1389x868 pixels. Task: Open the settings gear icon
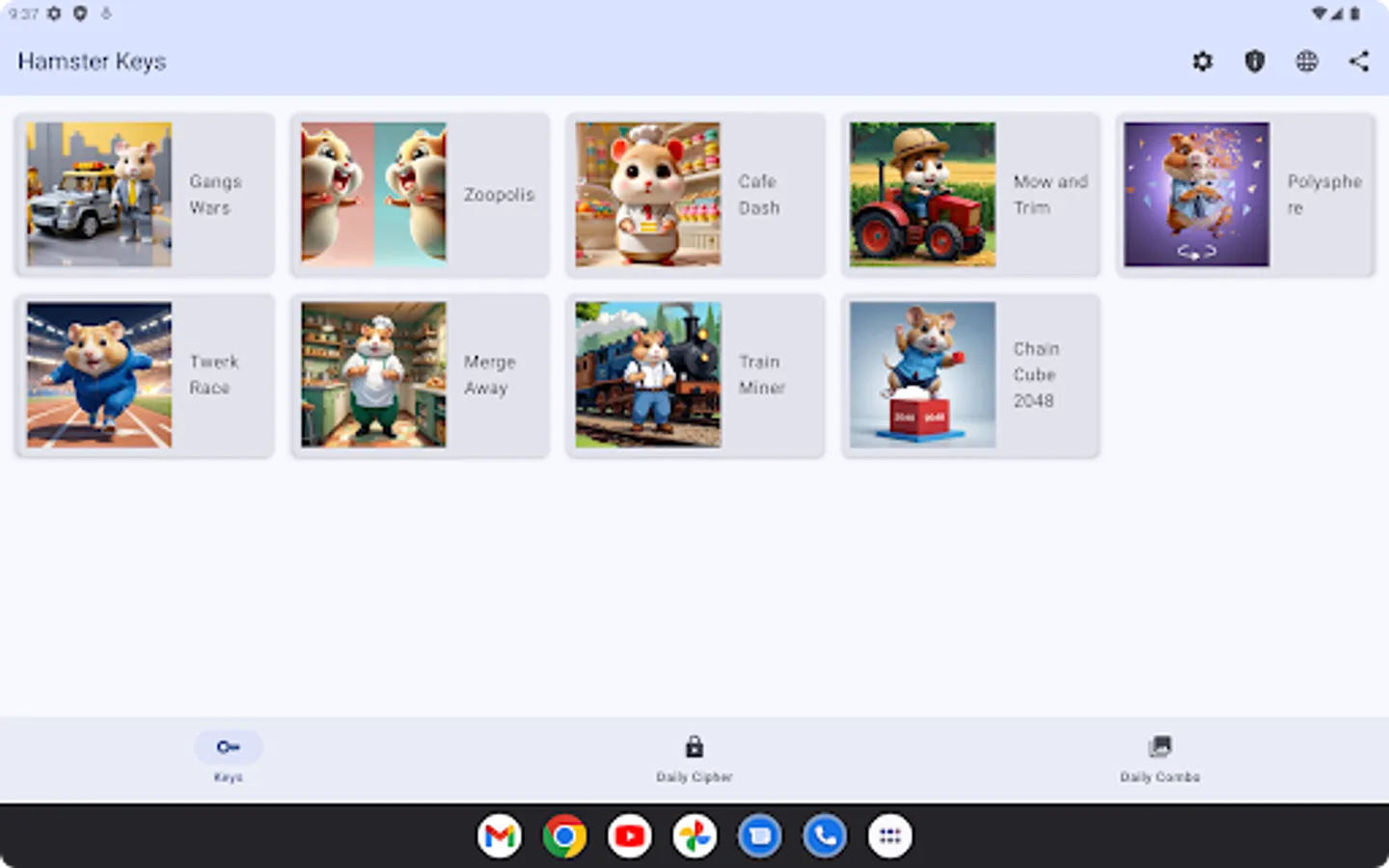click(1202, 61)
